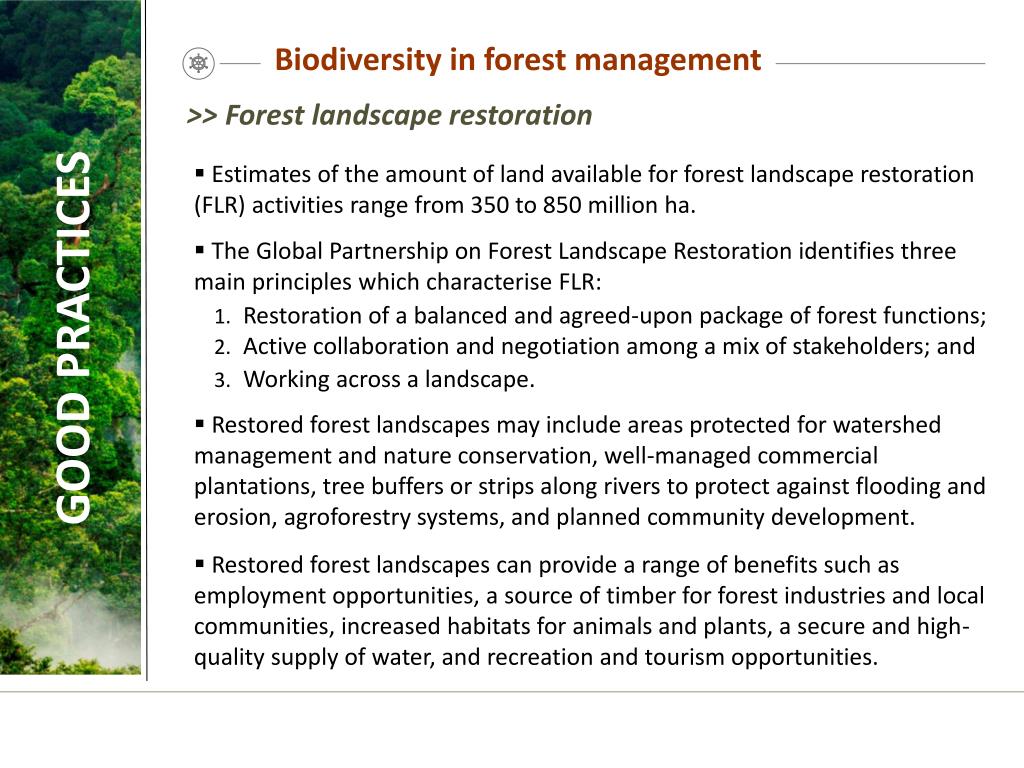Click list item 3 "Working across a landscape."

375,379
